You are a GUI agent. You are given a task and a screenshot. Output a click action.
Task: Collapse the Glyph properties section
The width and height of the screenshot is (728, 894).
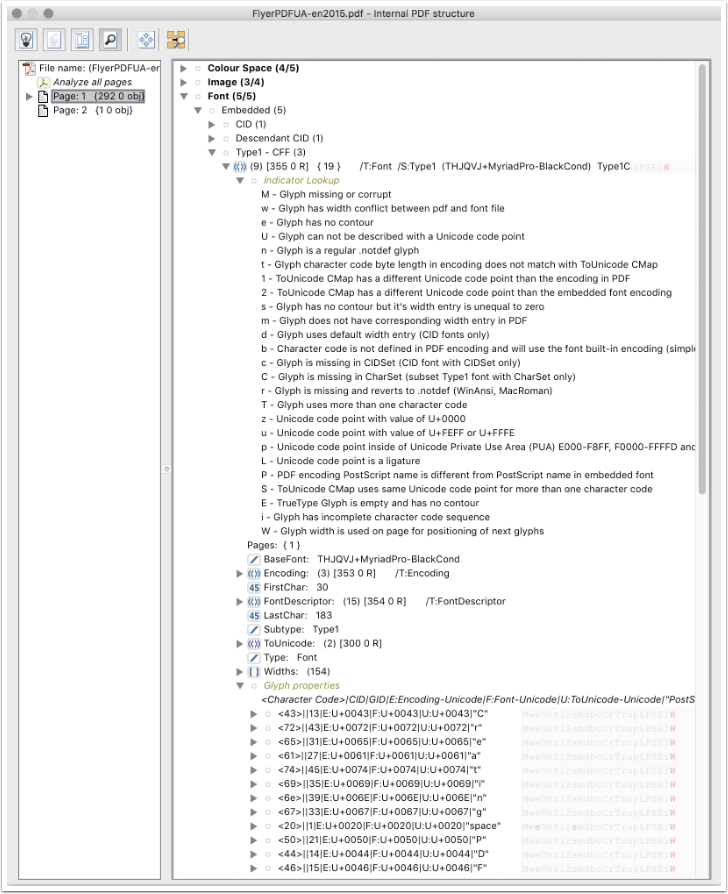click(240, 686)
